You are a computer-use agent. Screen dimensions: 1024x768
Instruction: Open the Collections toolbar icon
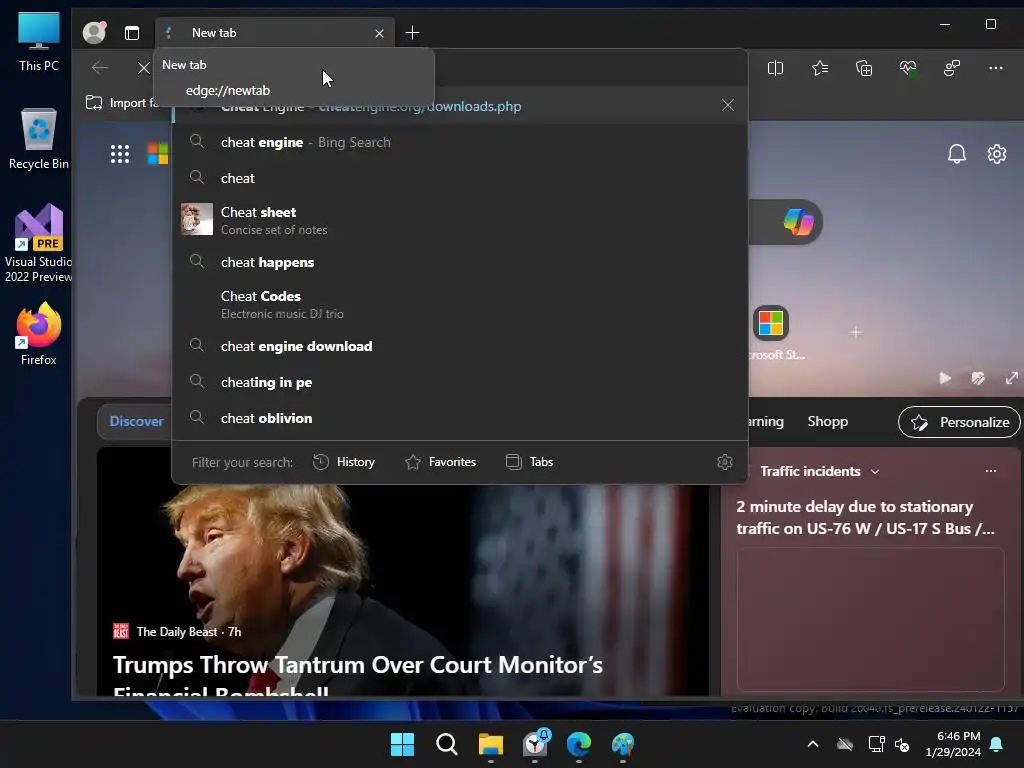864,68
